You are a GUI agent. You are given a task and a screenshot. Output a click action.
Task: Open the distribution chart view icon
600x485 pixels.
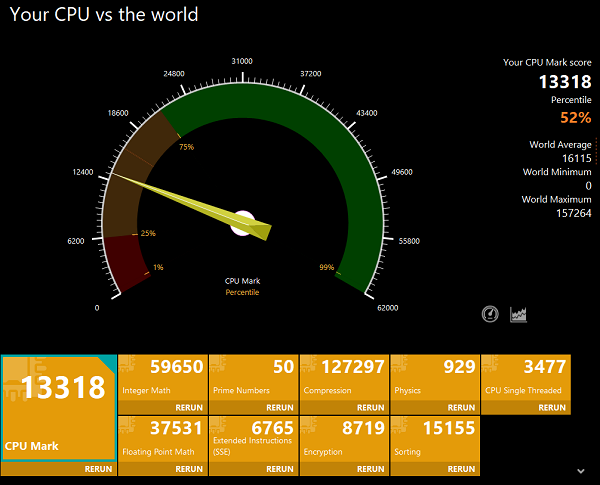coord(518,315)
